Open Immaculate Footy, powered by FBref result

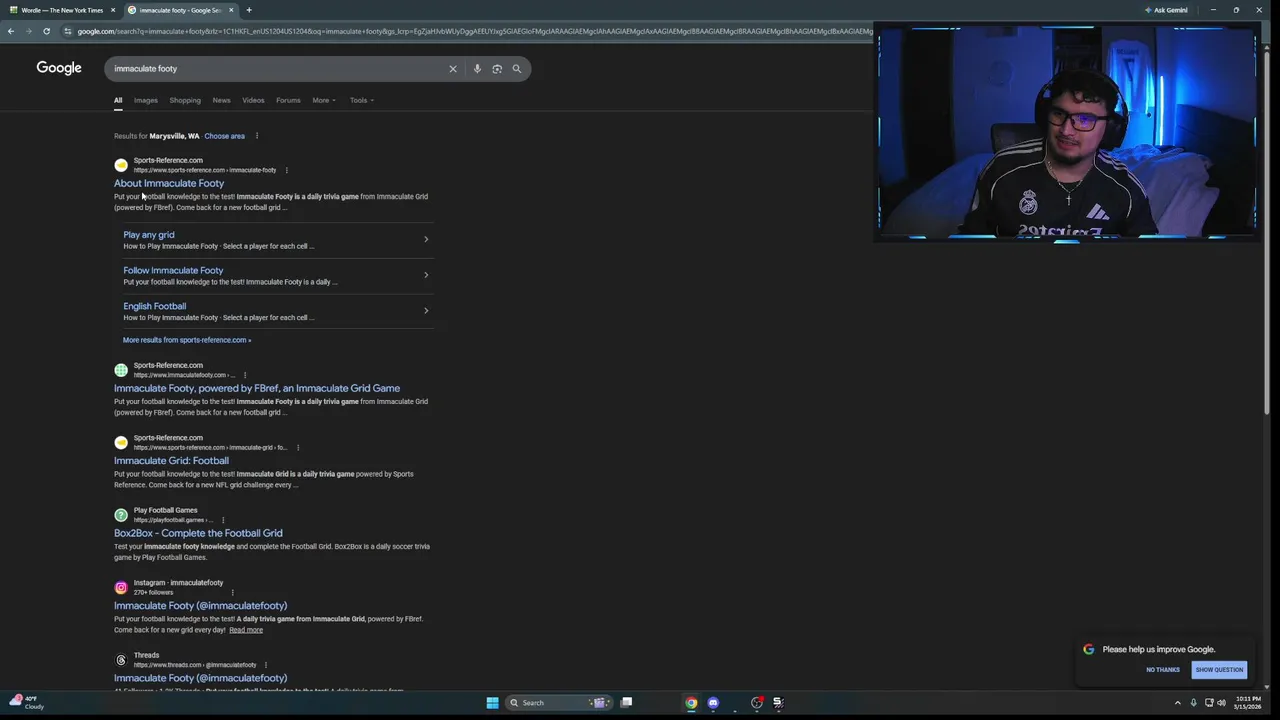coord(257,388)
